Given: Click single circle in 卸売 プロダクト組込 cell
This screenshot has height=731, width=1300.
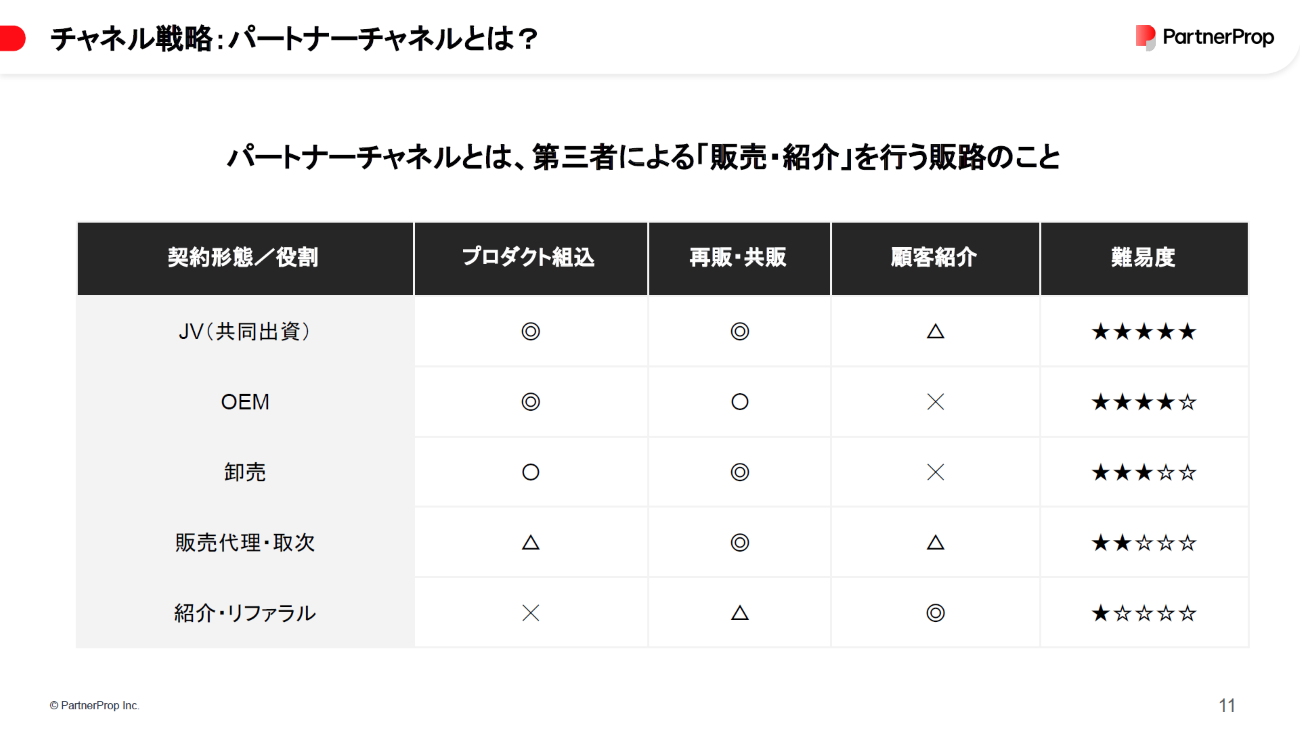Looking at the screenshot, I should 531,472.
